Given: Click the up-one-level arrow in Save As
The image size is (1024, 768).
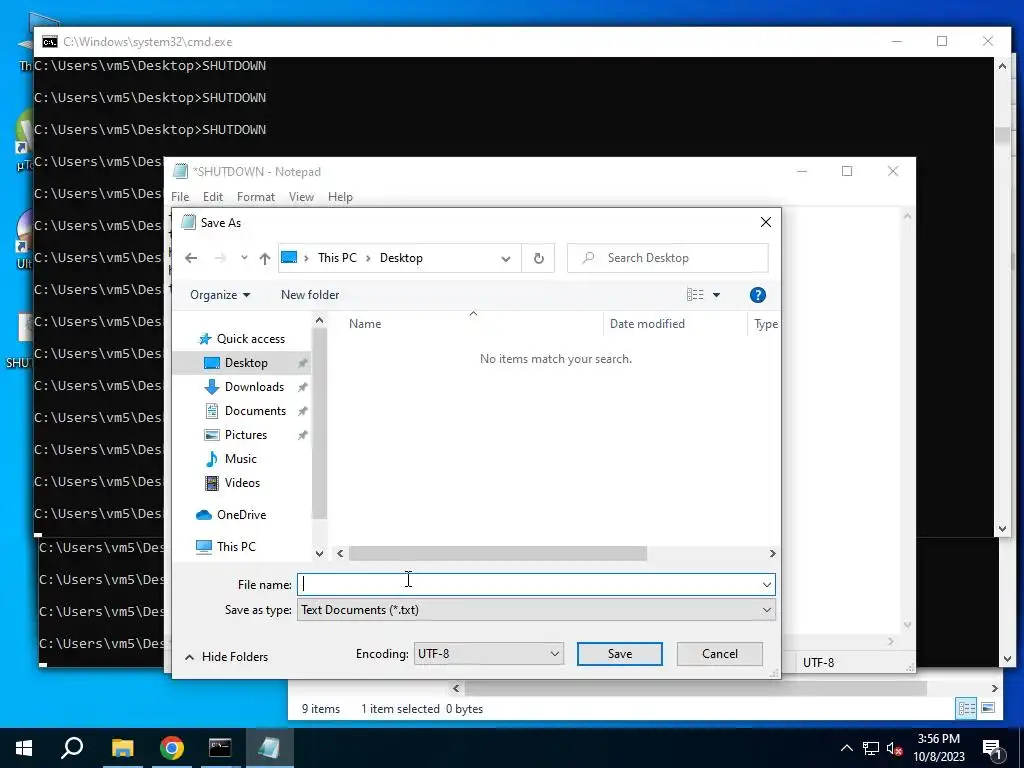Looking at the screenshot, I should [x=264, y=258].
